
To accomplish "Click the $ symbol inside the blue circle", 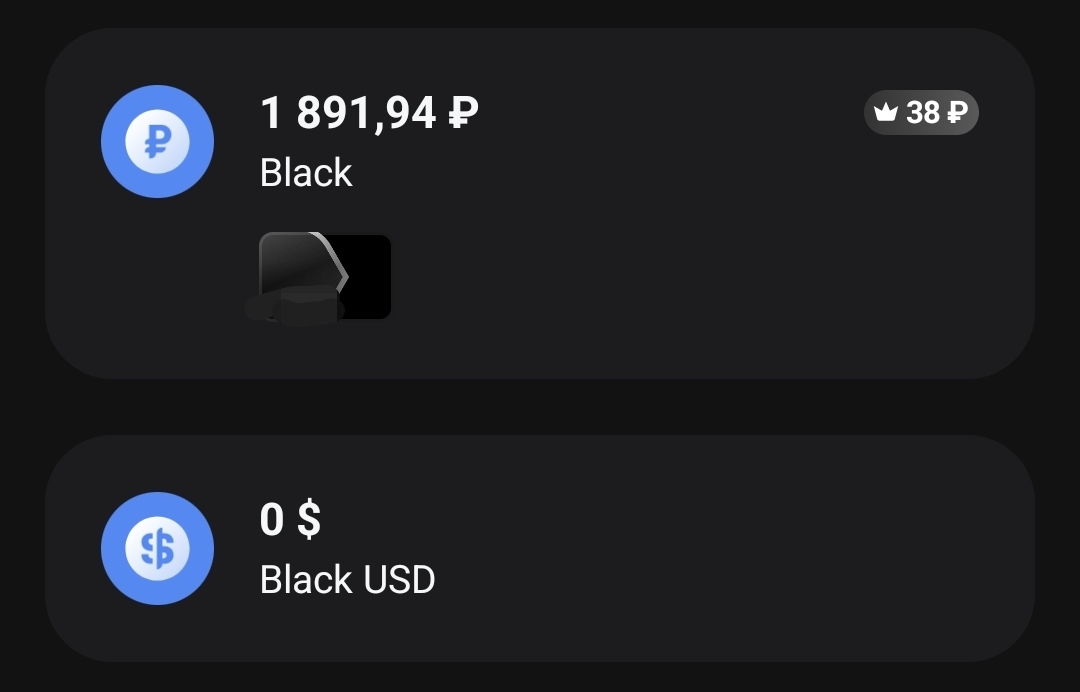I will pyautogui.click(x=157, y=549).
